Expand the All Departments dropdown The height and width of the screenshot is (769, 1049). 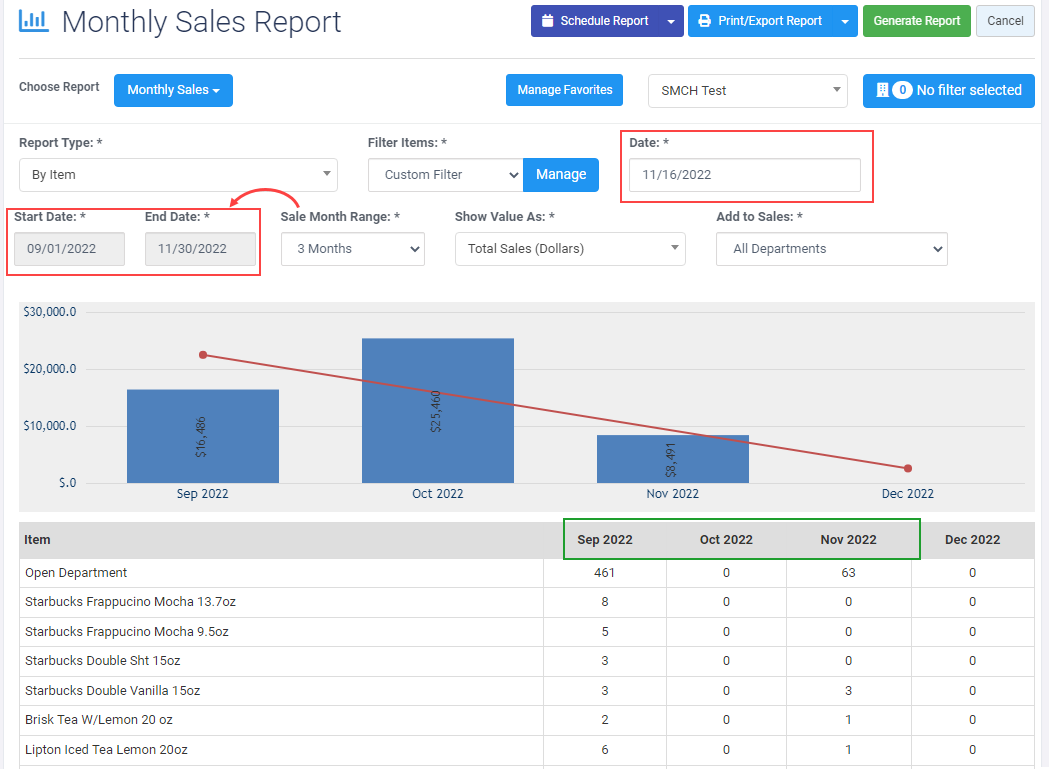point(832,249)
